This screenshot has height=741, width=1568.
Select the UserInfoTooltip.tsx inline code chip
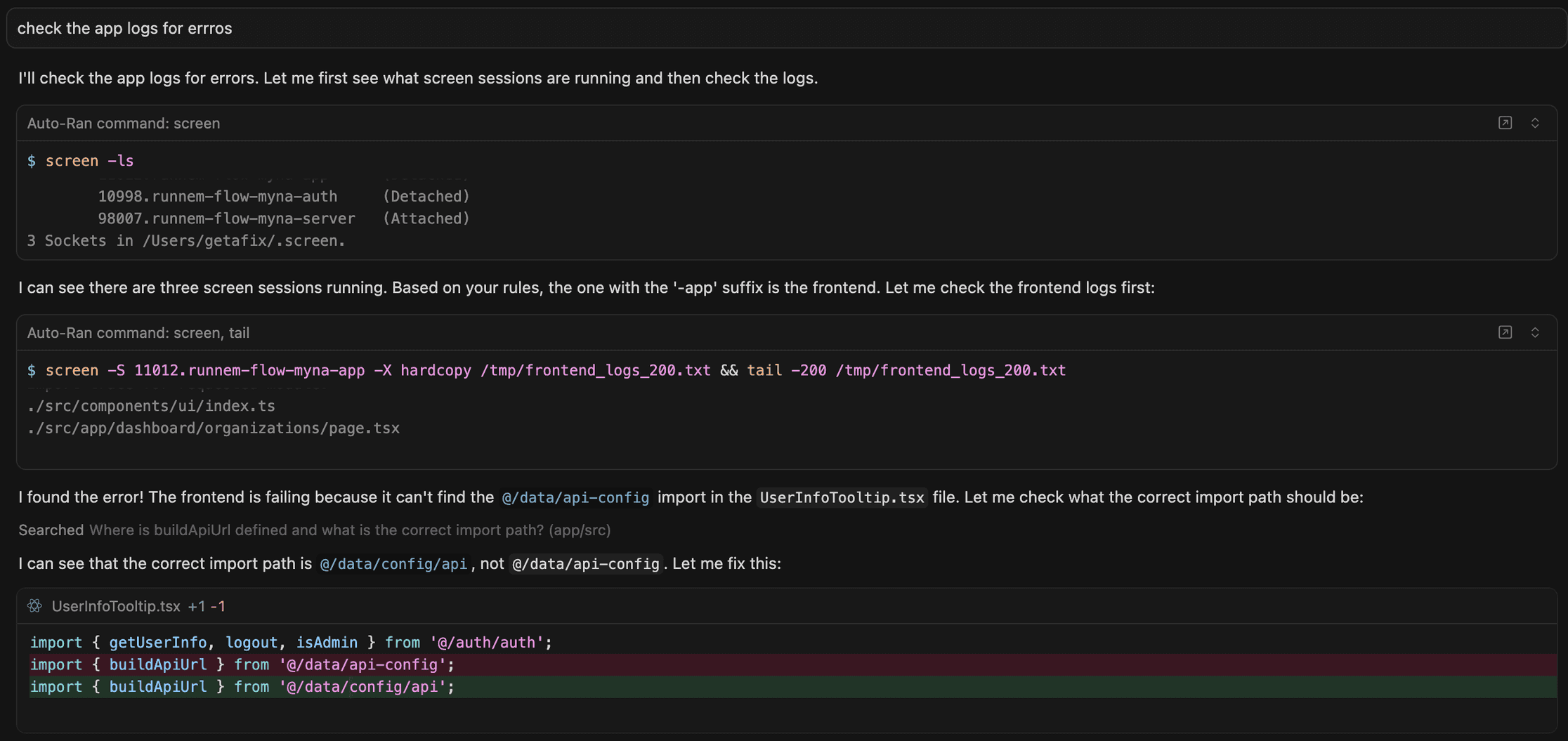tap(841, 497)
